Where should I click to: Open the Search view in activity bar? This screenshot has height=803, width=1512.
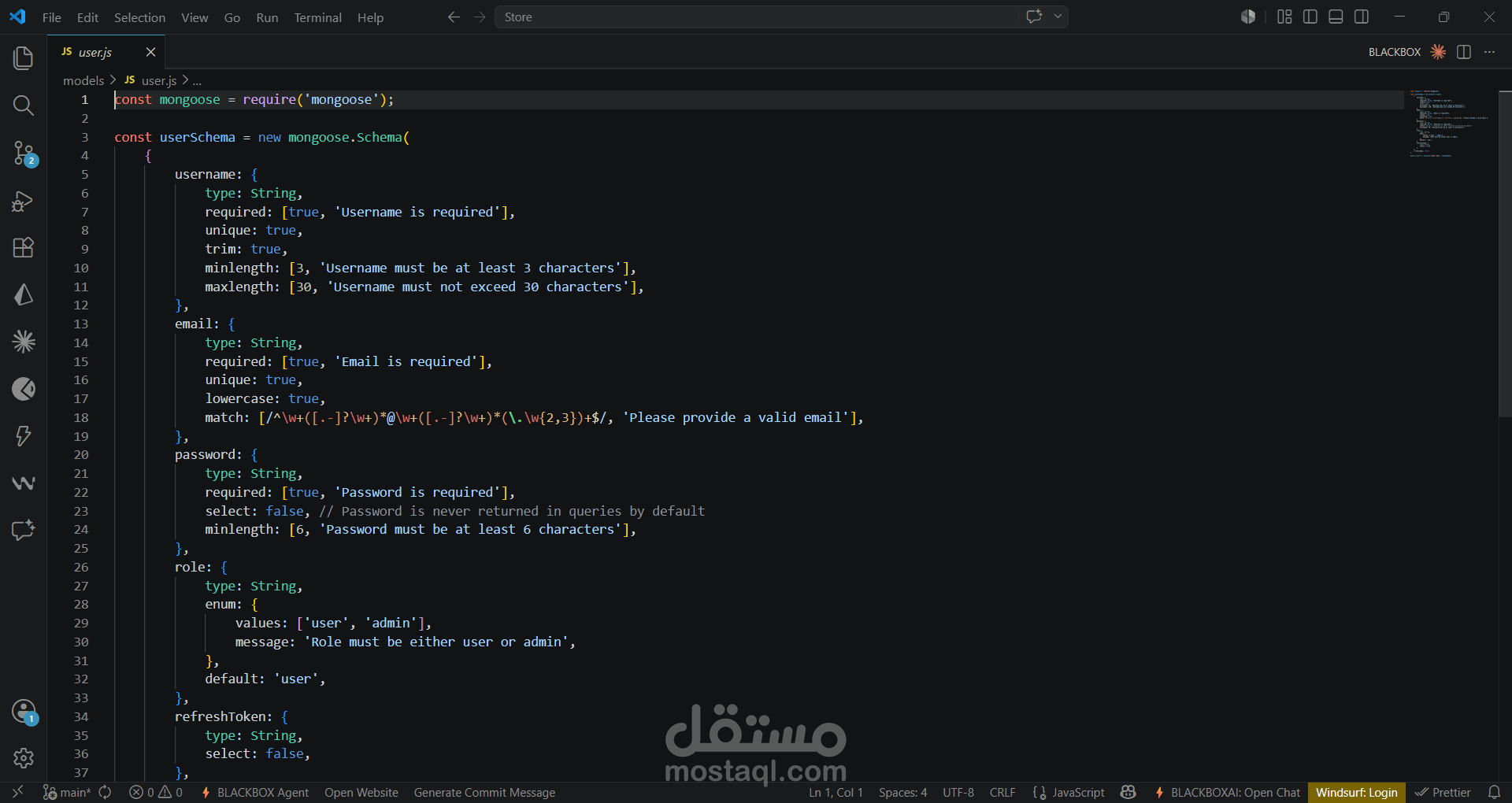pos(24,105)
